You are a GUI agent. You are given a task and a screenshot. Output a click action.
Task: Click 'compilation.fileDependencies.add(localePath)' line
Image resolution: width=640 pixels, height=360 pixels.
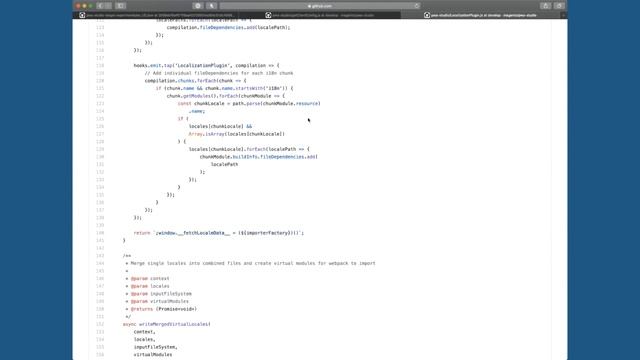[228, 27]
